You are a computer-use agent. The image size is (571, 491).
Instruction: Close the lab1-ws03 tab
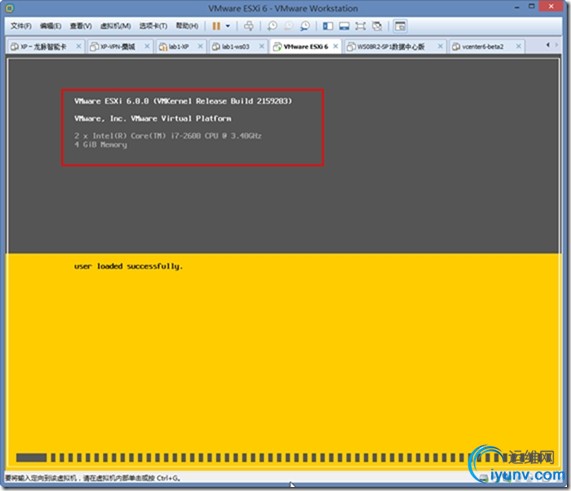click(x=261, y=46)
